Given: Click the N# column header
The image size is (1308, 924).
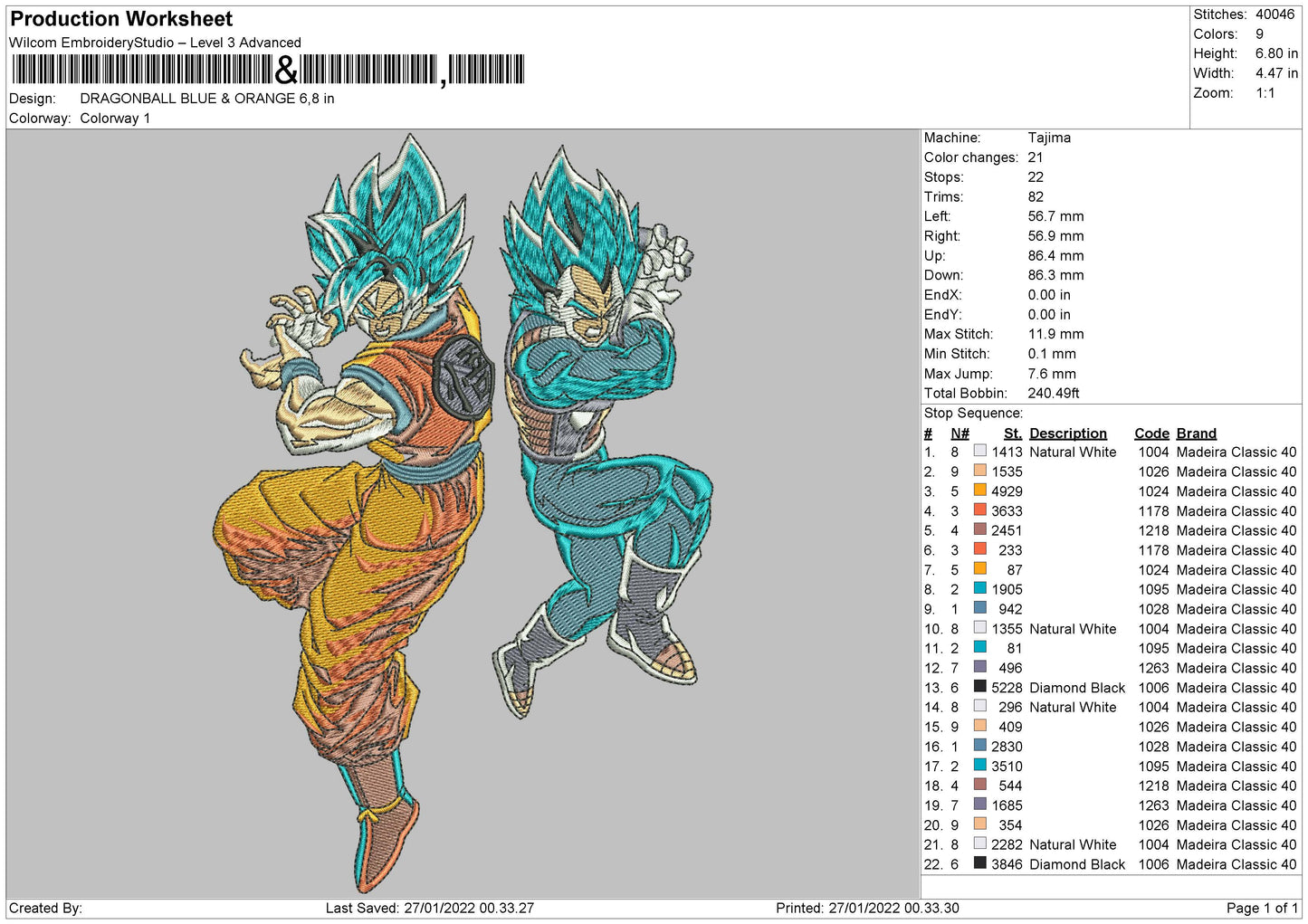Looking at the screenshot, I should tap(960, 433).
